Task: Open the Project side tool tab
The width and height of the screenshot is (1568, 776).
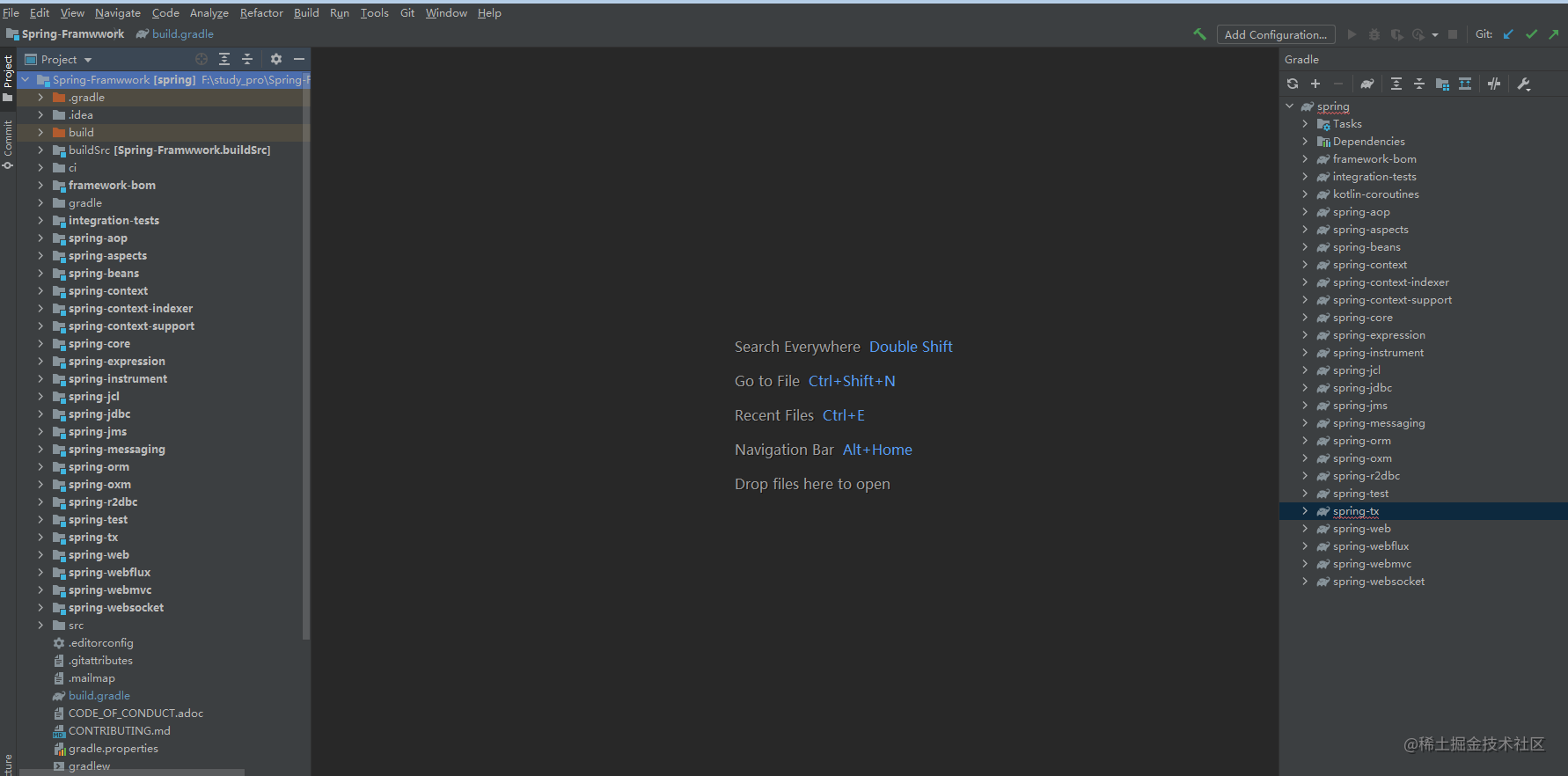Action: pyautogui.click(x=8, y=77)
